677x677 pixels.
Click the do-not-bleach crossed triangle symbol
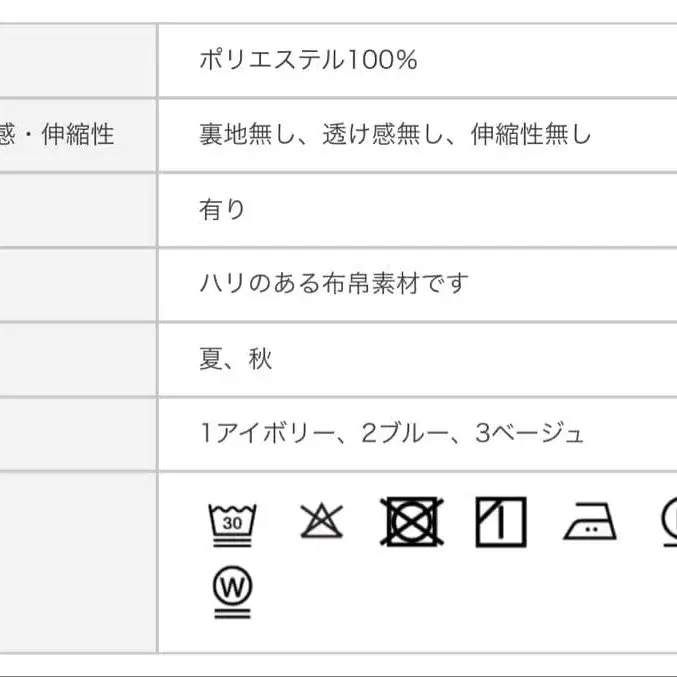[321, 520]
